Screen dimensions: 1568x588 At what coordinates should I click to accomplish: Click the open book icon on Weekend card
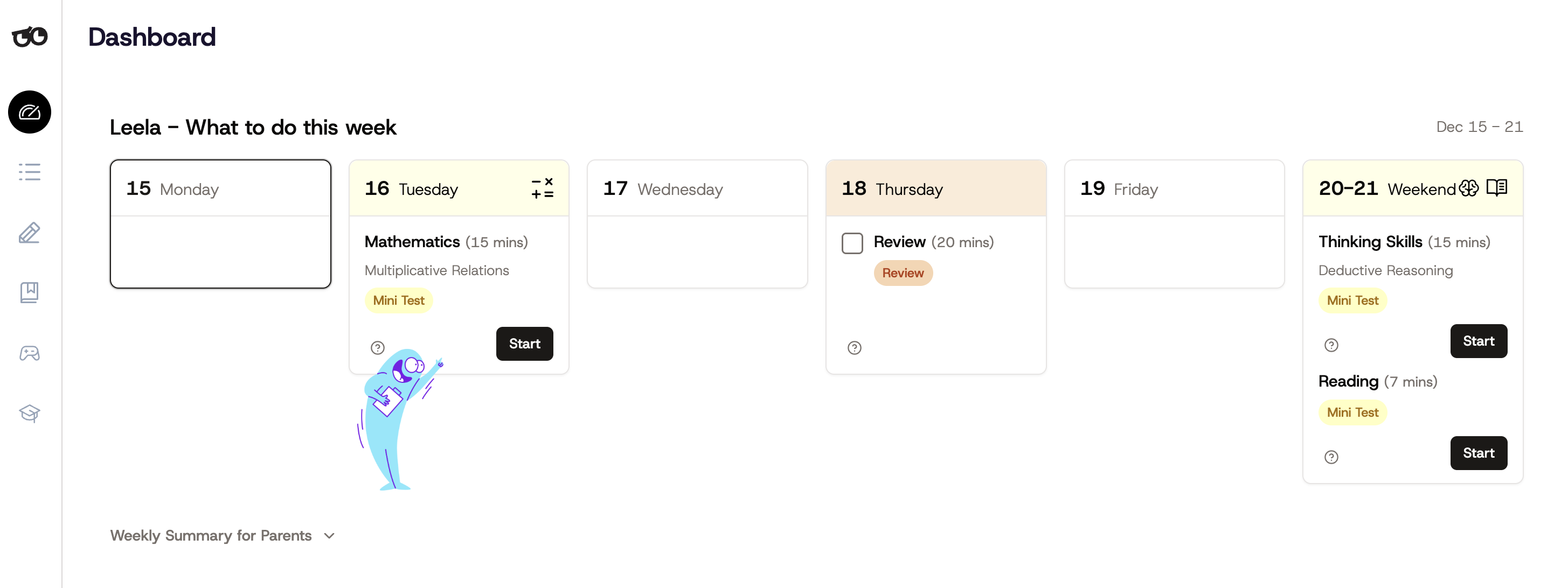pos(1496,188)
